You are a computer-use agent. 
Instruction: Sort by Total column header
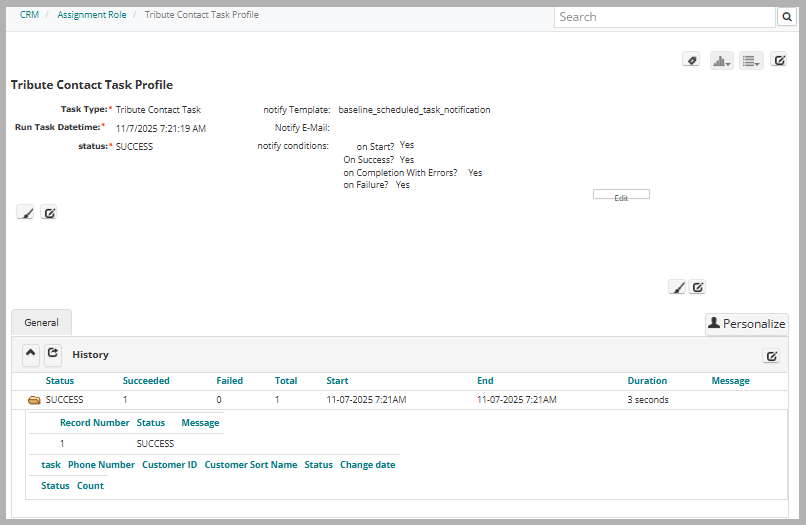[x=286, y=381]
